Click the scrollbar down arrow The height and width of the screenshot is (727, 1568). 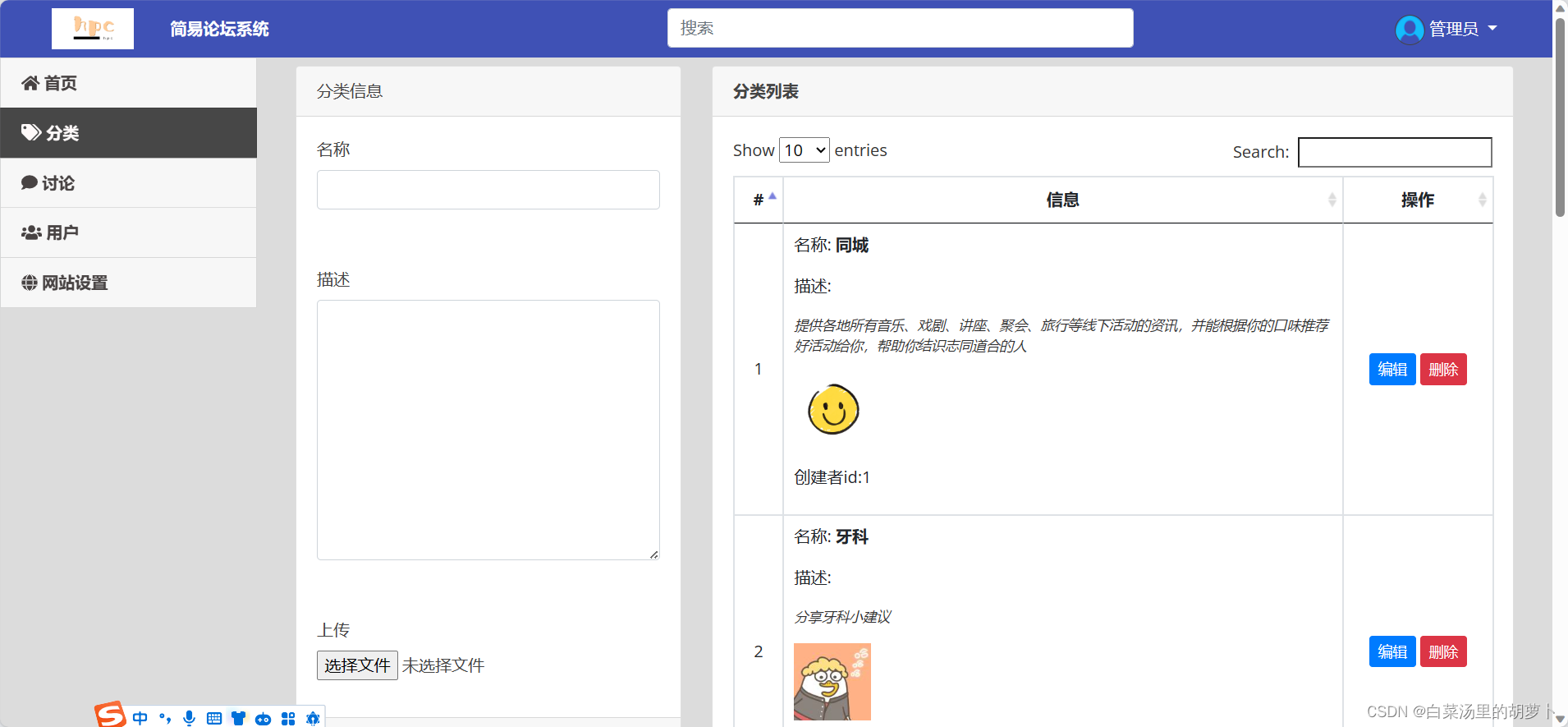[x=1560, y=719]
